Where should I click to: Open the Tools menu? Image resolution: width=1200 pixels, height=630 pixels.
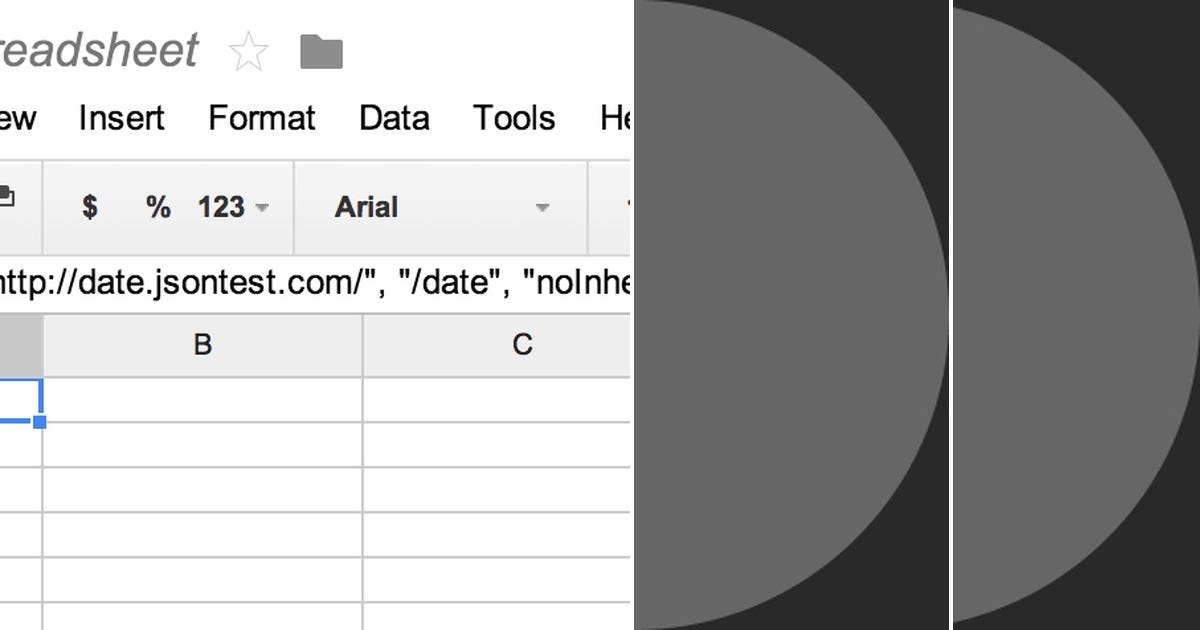coord(512,118)
